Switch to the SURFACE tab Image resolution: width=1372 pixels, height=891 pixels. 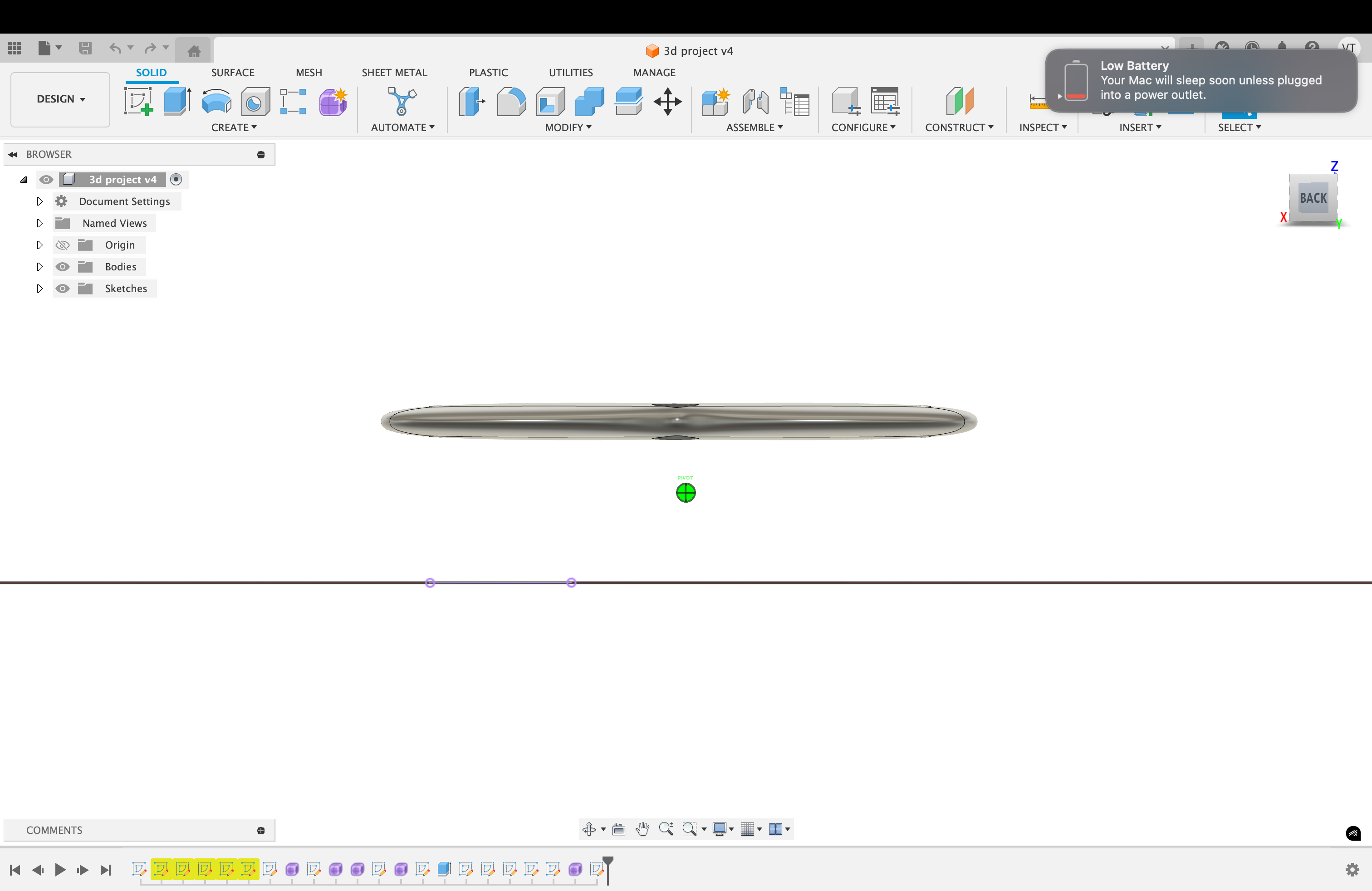point(232,73)
